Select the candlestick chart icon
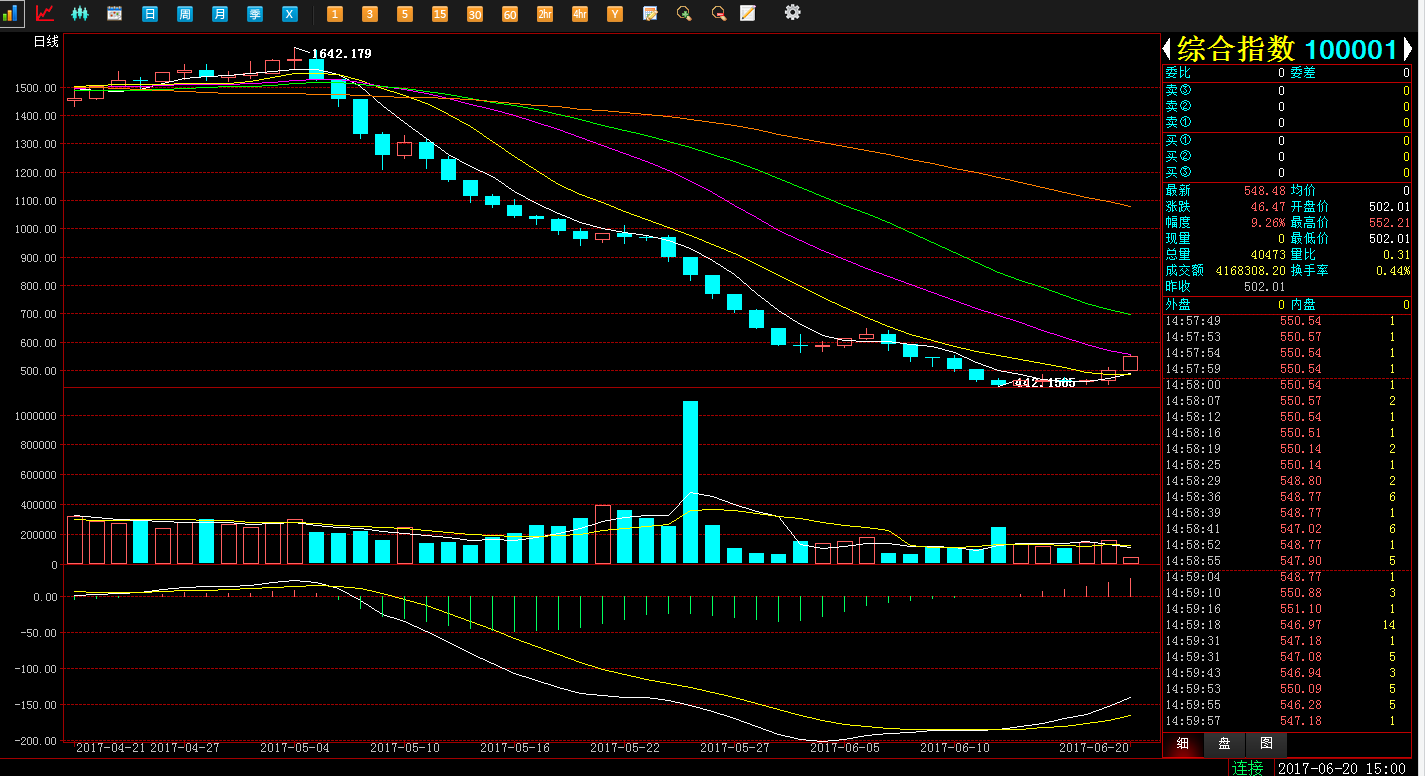Image resolution: width=1425 pixels, height=776 pixels. (79, 14)
